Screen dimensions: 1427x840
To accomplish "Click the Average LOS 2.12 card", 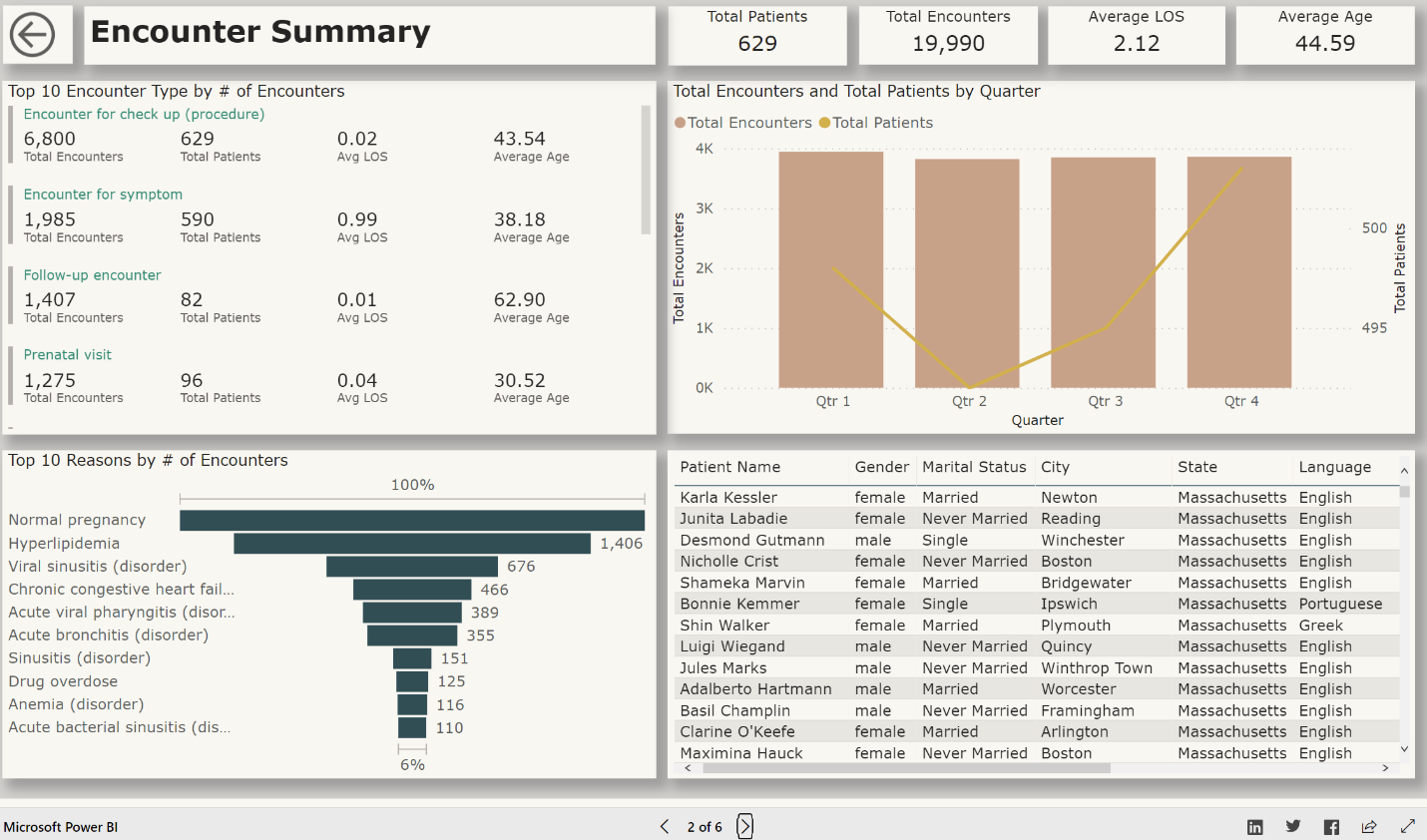I will tap(1137, 35).
